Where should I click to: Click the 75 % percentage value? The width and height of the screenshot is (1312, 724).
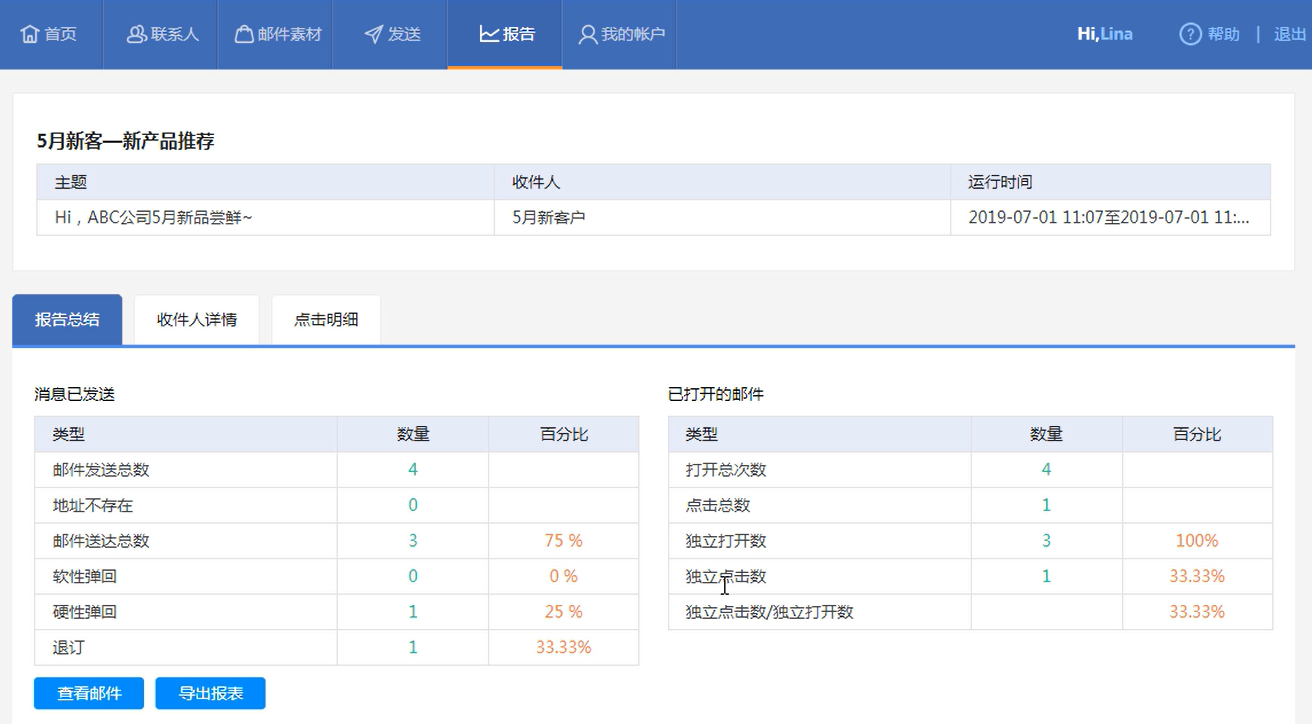coord(563,541)
